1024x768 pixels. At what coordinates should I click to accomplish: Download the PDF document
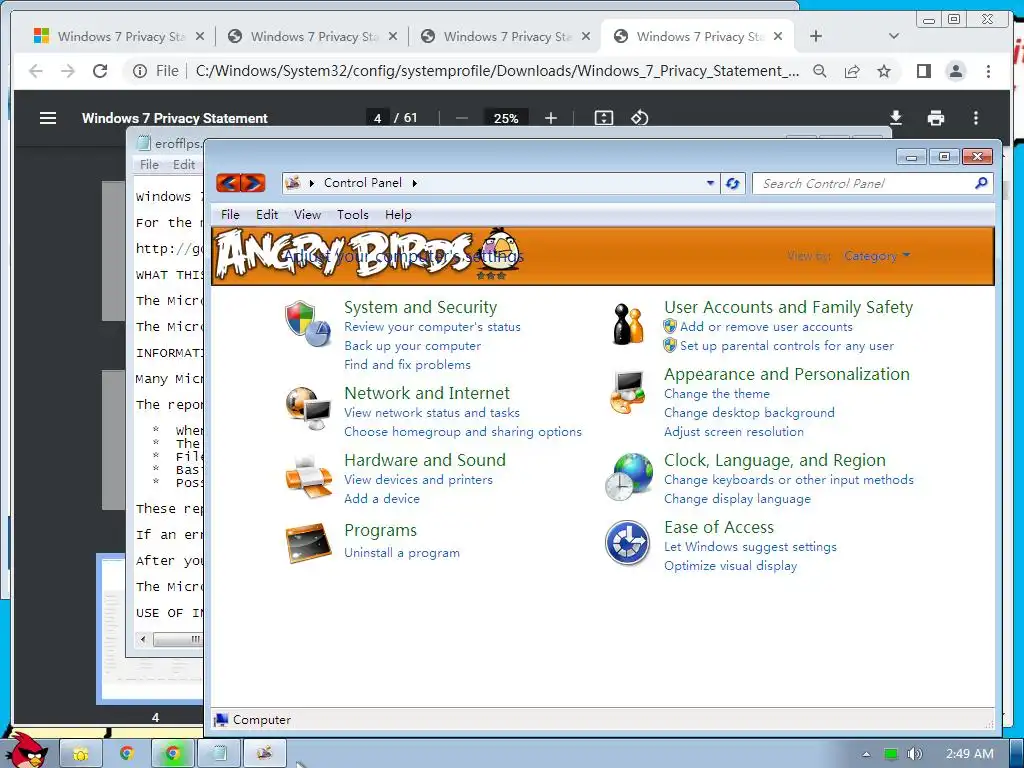(896, 118)
